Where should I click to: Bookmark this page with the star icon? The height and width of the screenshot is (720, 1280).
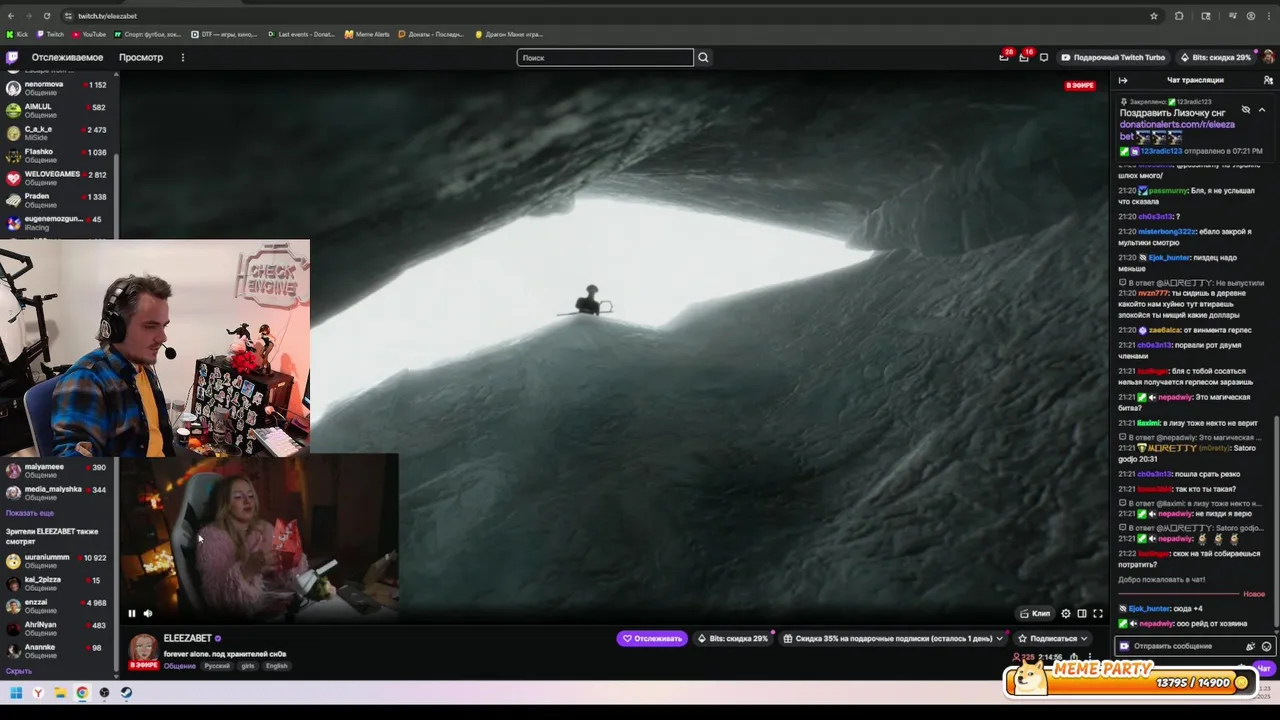(x=1154, y=16)
